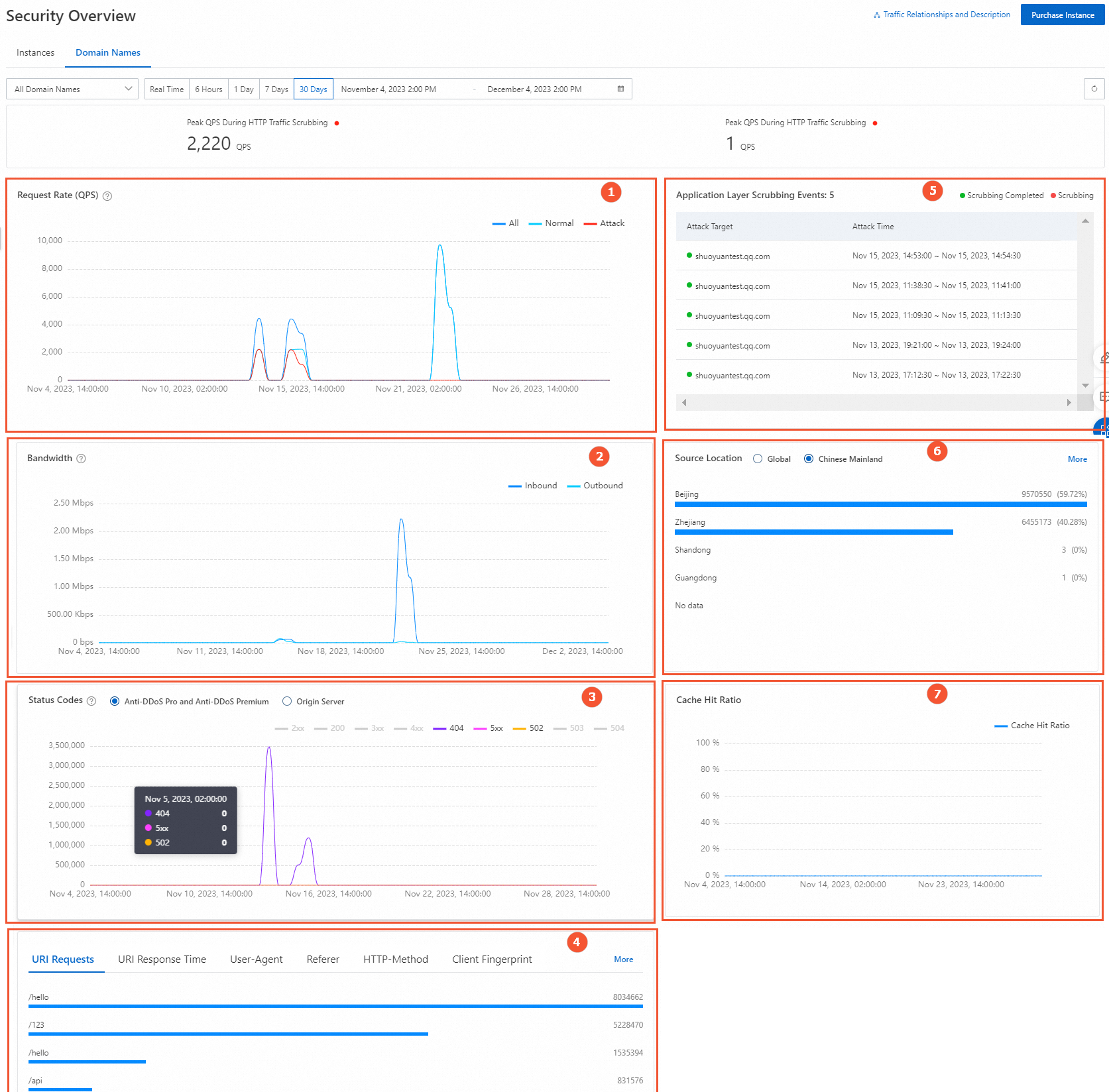Select the 1 Day range
Image resolution: width=1109 pixels, height=1092 pixels.
click(x=244, y=89)
